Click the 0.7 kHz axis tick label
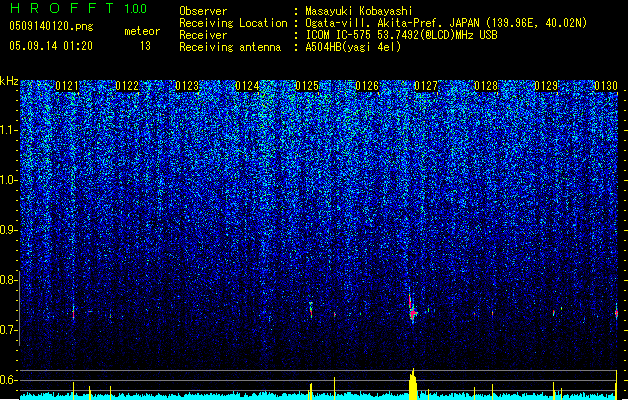This screenshot has width=629, height=400. [9, 330]
